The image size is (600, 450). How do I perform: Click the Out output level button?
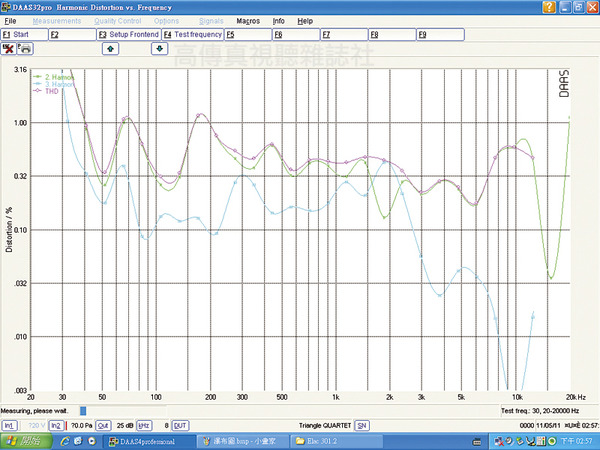(103, 426)
